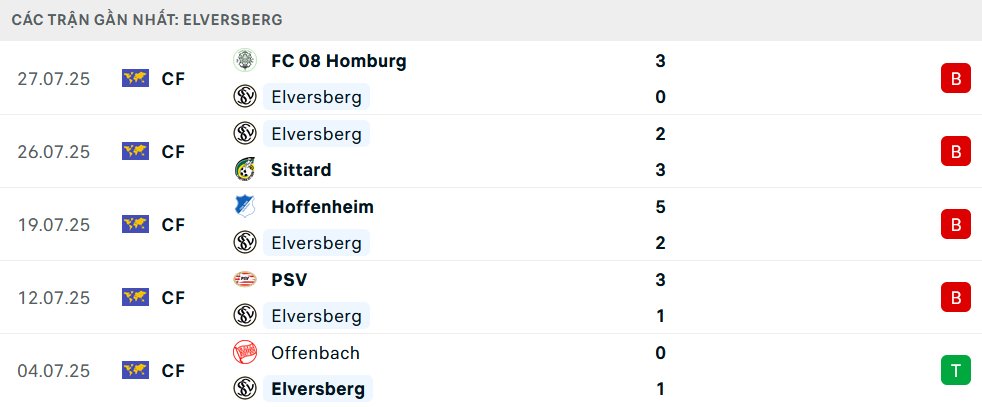Click Elversberg crest in 27.07.25 match
The image size is (982, 407).
click(245, 97)
